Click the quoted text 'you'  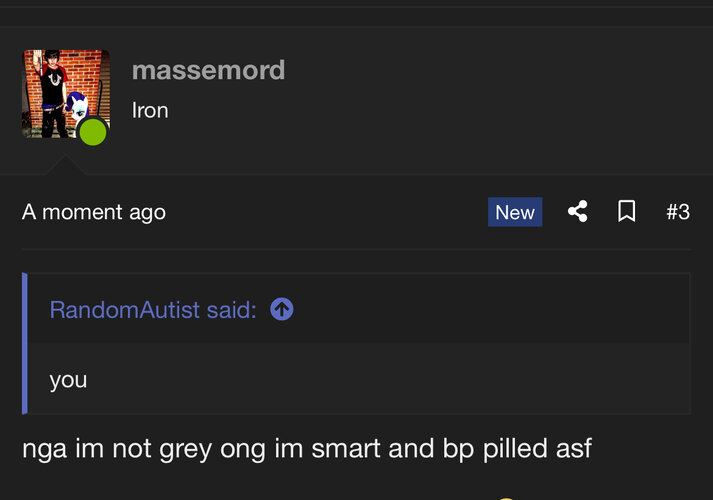coord(68,380)
